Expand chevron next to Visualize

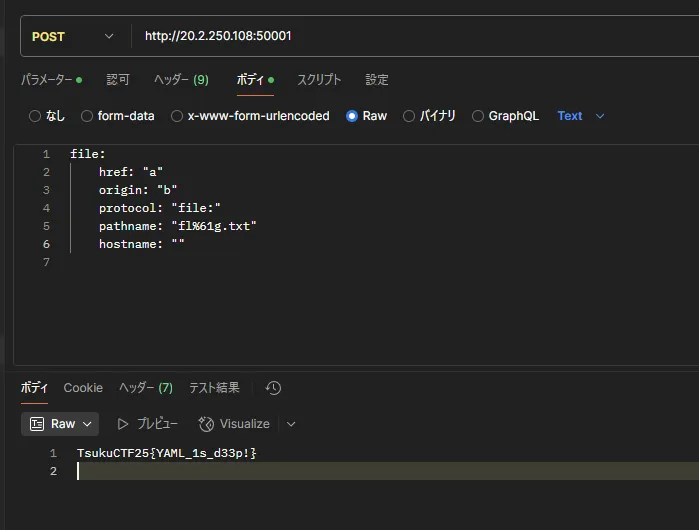(x=291, y=424)
